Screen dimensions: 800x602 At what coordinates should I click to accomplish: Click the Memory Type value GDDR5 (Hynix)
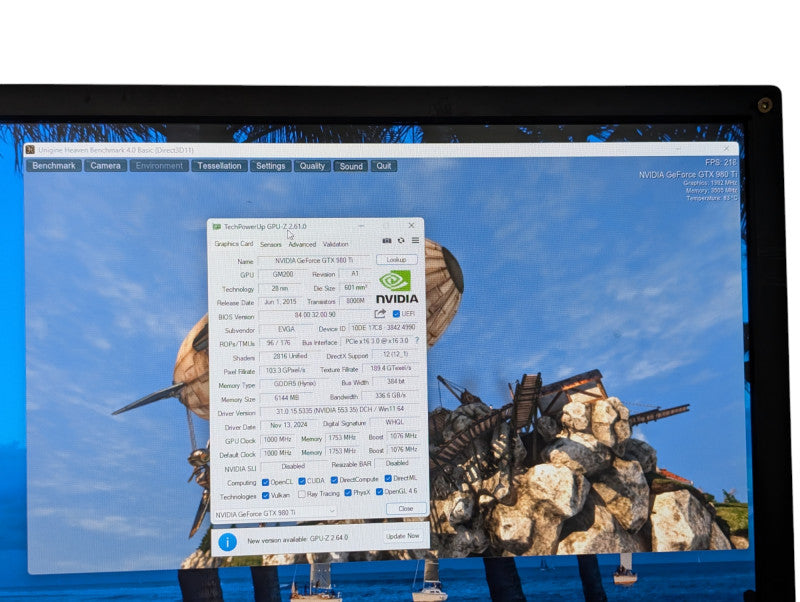coord(294,384)
